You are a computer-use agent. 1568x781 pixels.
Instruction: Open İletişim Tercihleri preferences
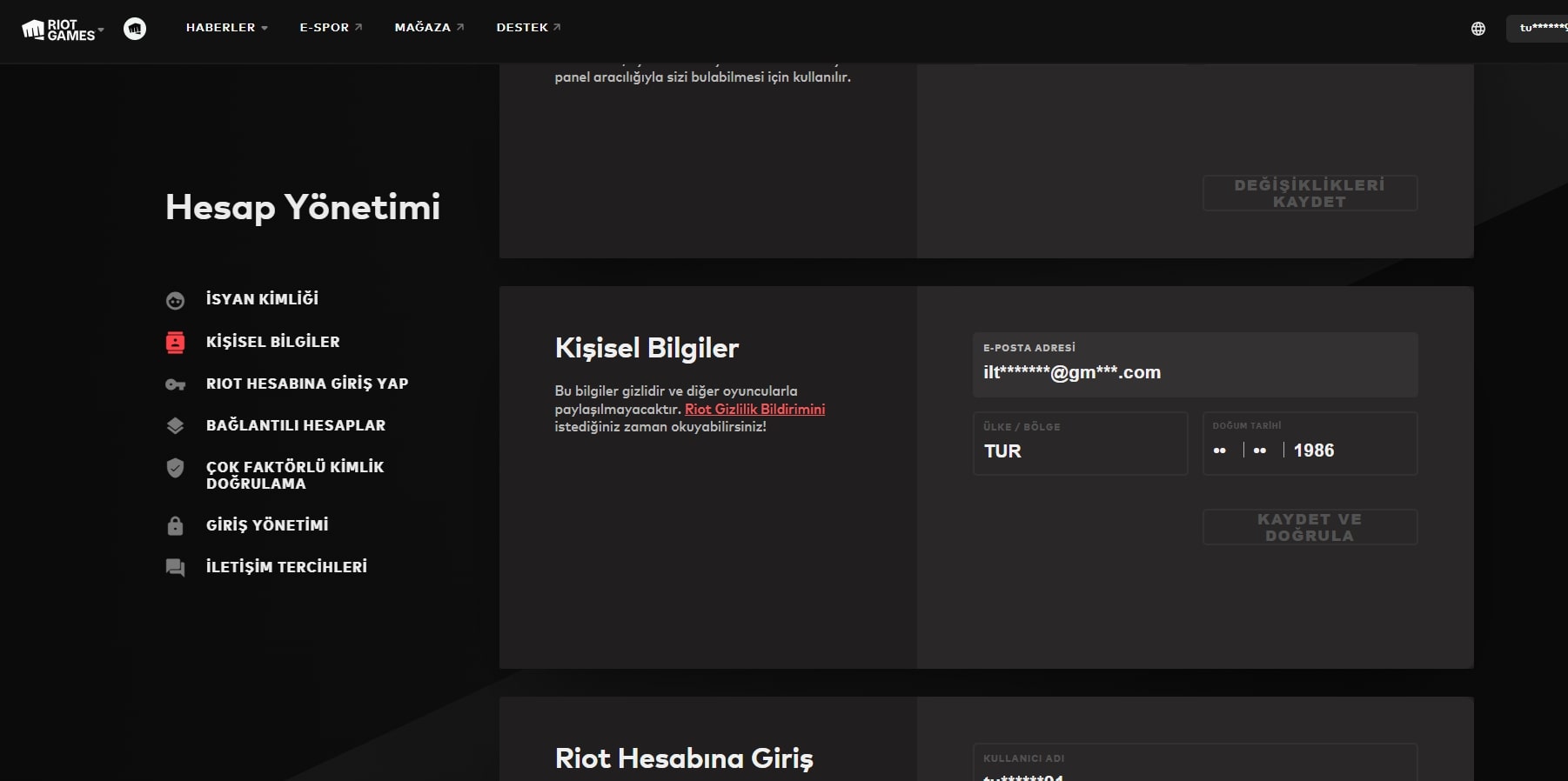(286, 567)
